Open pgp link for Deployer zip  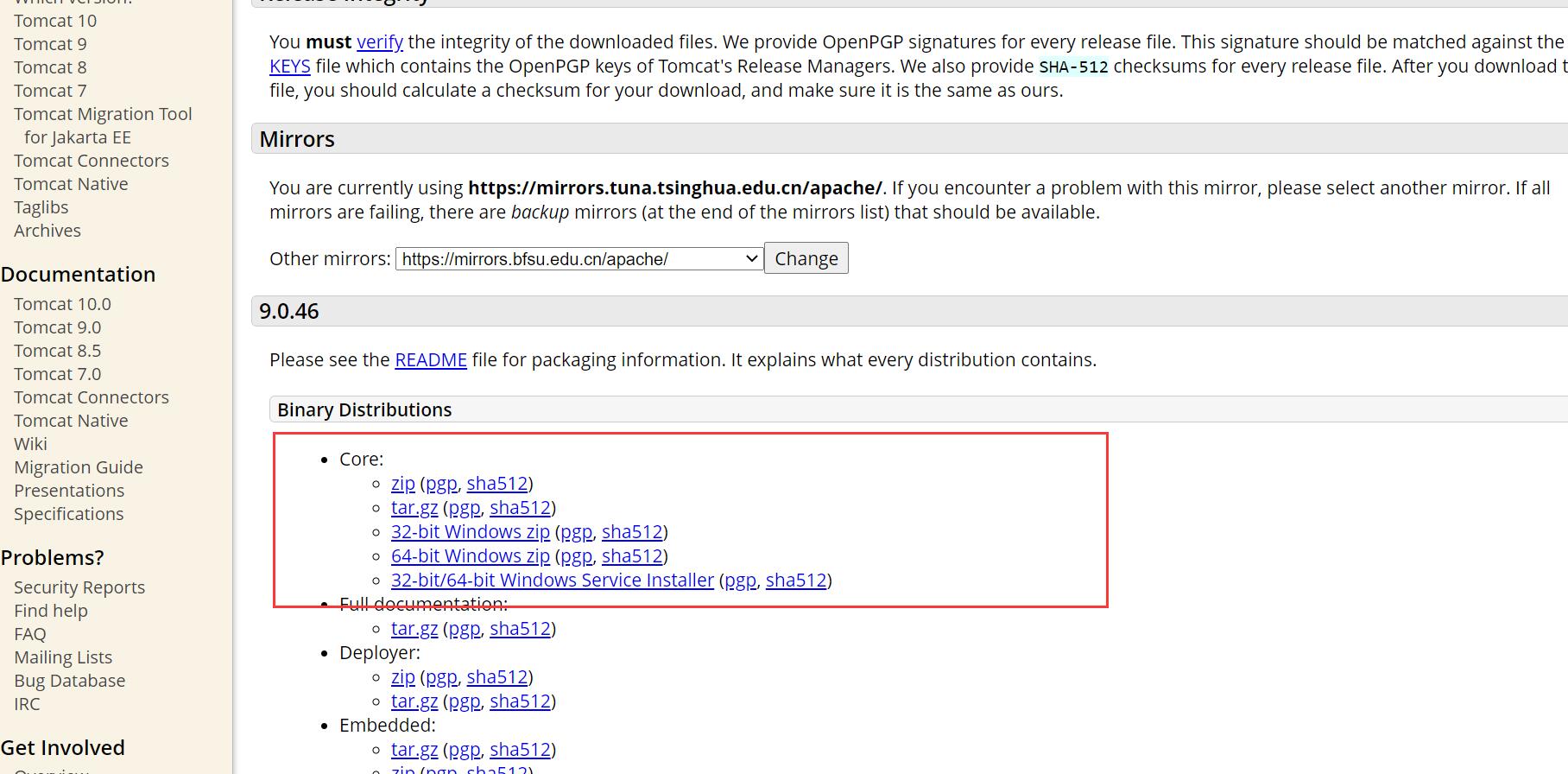[x=441, y=676]
